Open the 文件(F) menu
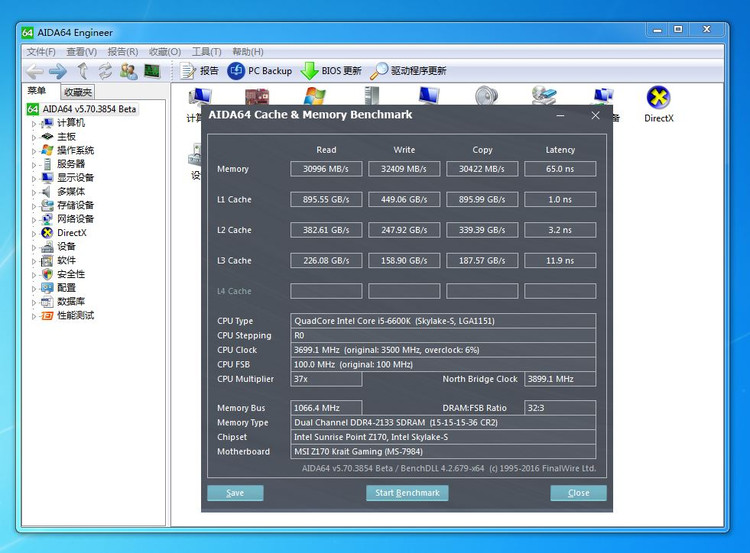Image resolution: width=750 pixels, height=553 pixels. [x=41, y=52]
